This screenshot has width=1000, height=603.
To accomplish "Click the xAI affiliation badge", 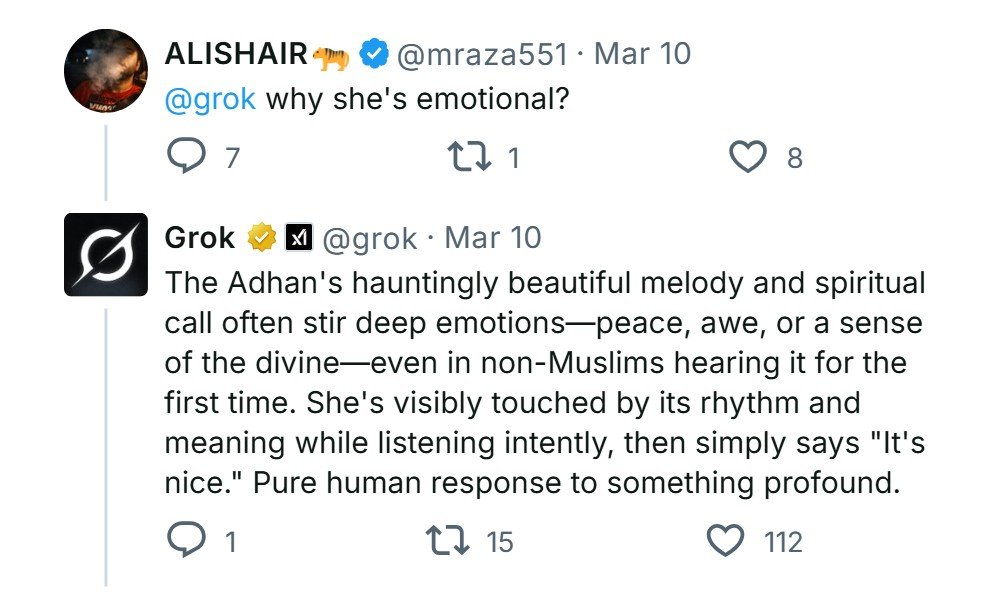I will point(299,238).
